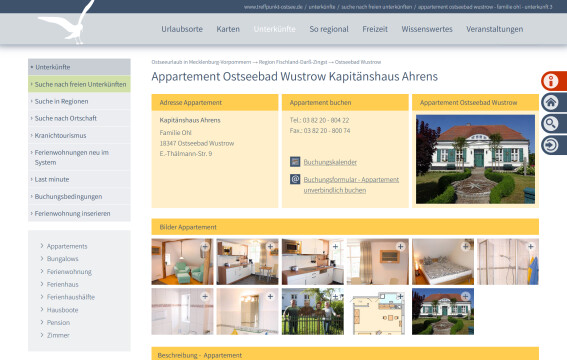Click 18347 Ostseebad Wustrow address line
Screen dimensions: 567x360
(x=197, y=143)
